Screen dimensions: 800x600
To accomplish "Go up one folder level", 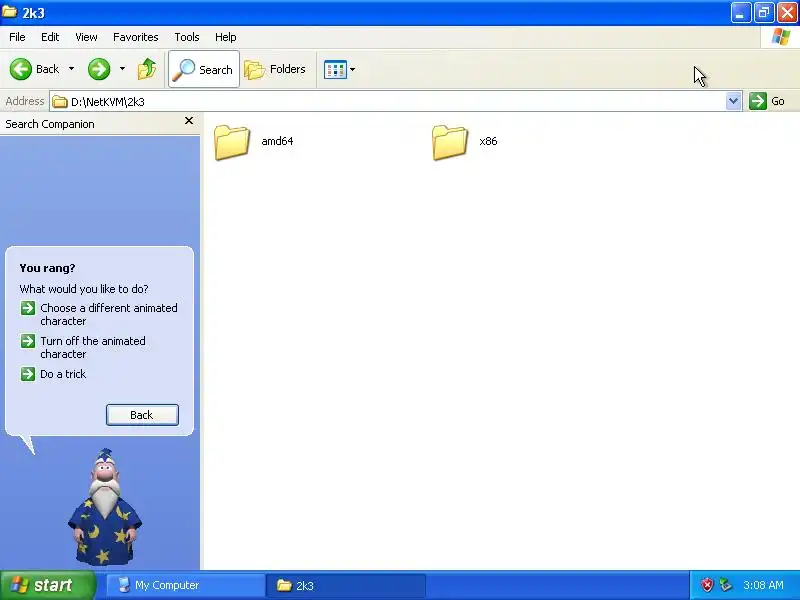I will pos(147,69).
